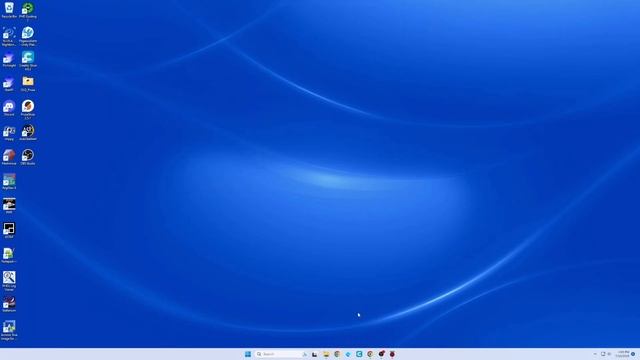Click the taskbar Search box
Screen dimensions: 640x360
[281, 354]
